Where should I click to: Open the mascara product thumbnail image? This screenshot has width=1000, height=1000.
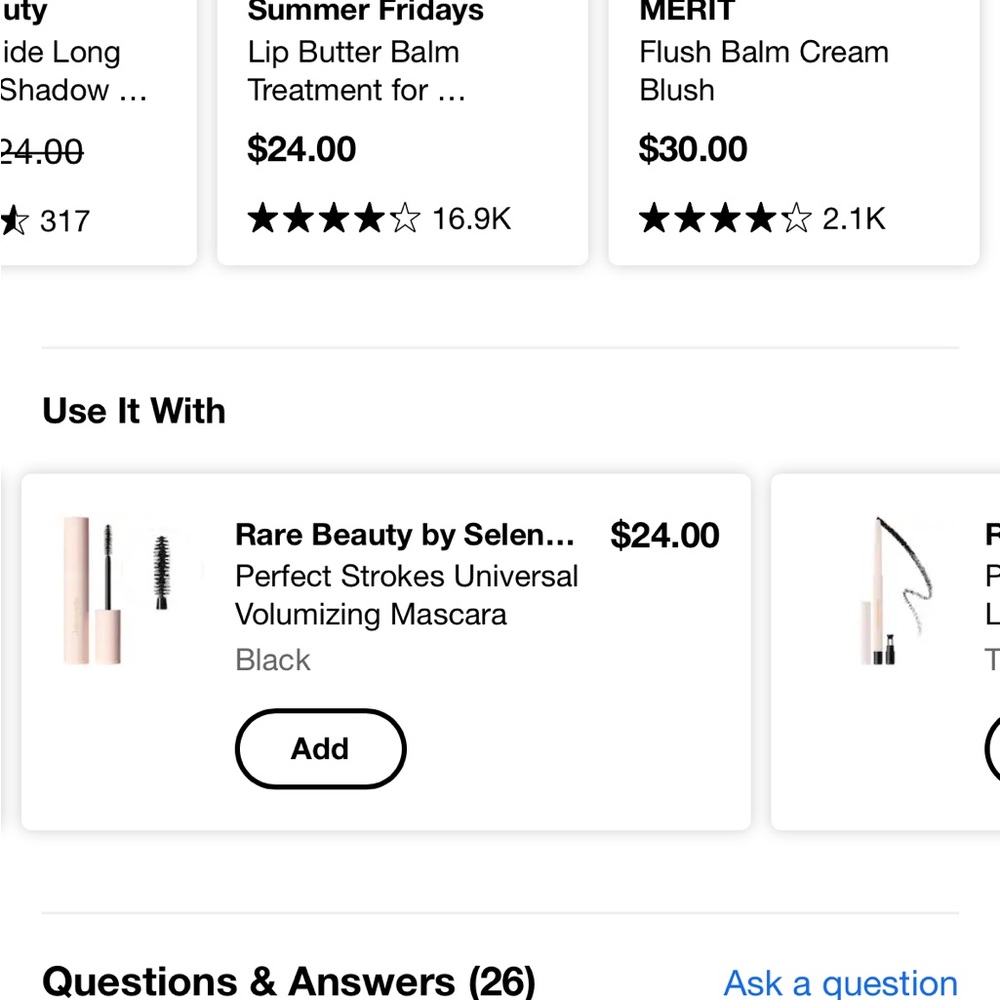click(x=124, y=591)
